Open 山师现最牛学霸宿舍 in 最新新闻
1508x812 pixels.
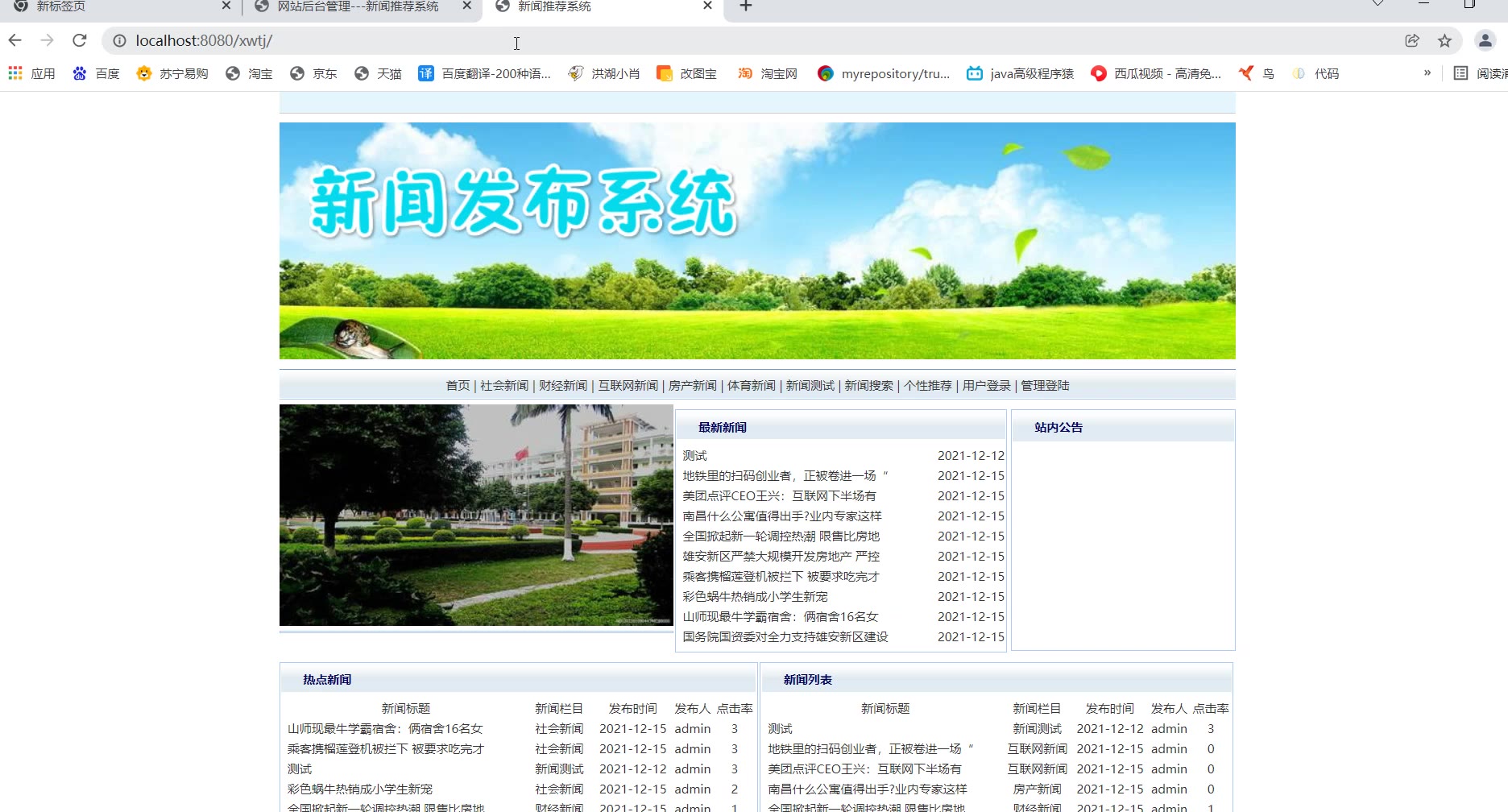coord(781,617)
